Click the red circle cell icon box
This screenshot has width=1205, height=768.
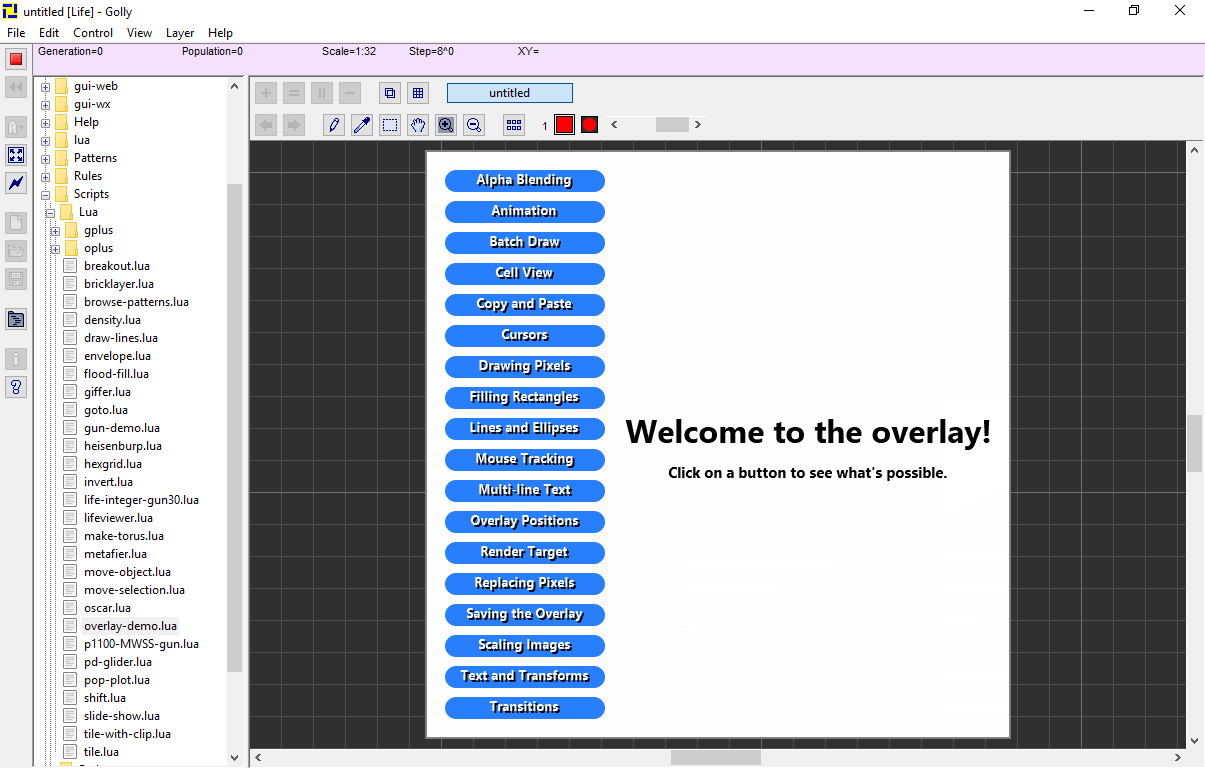pos(589,125)
